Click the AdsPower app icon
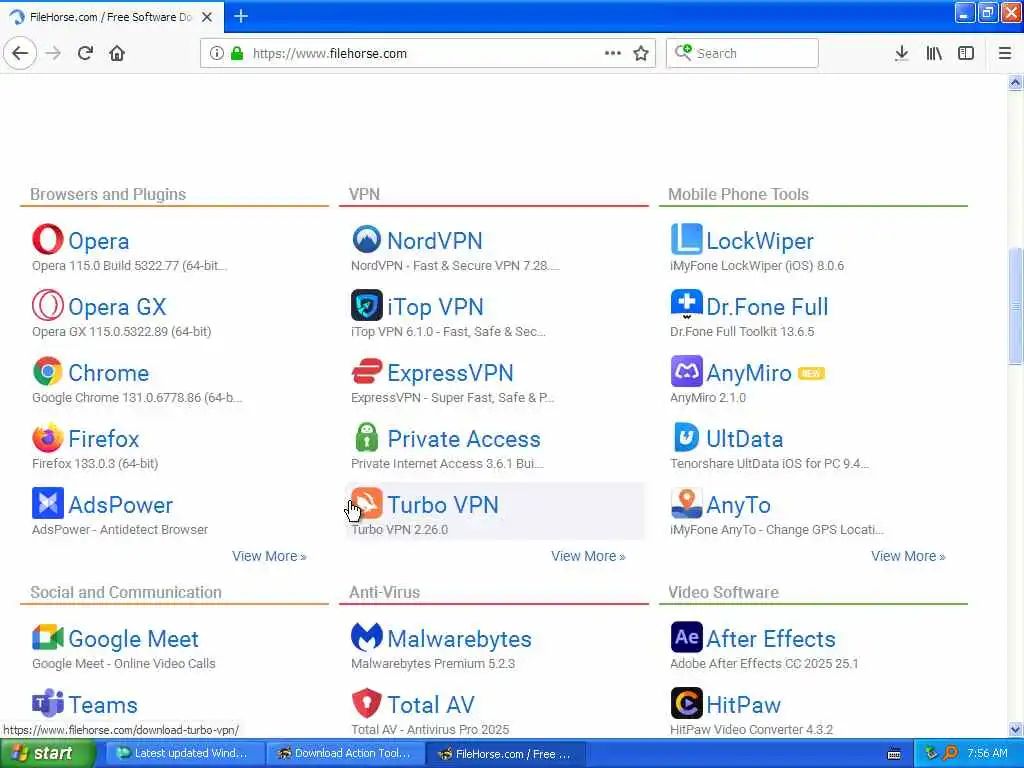 (48, 504)
